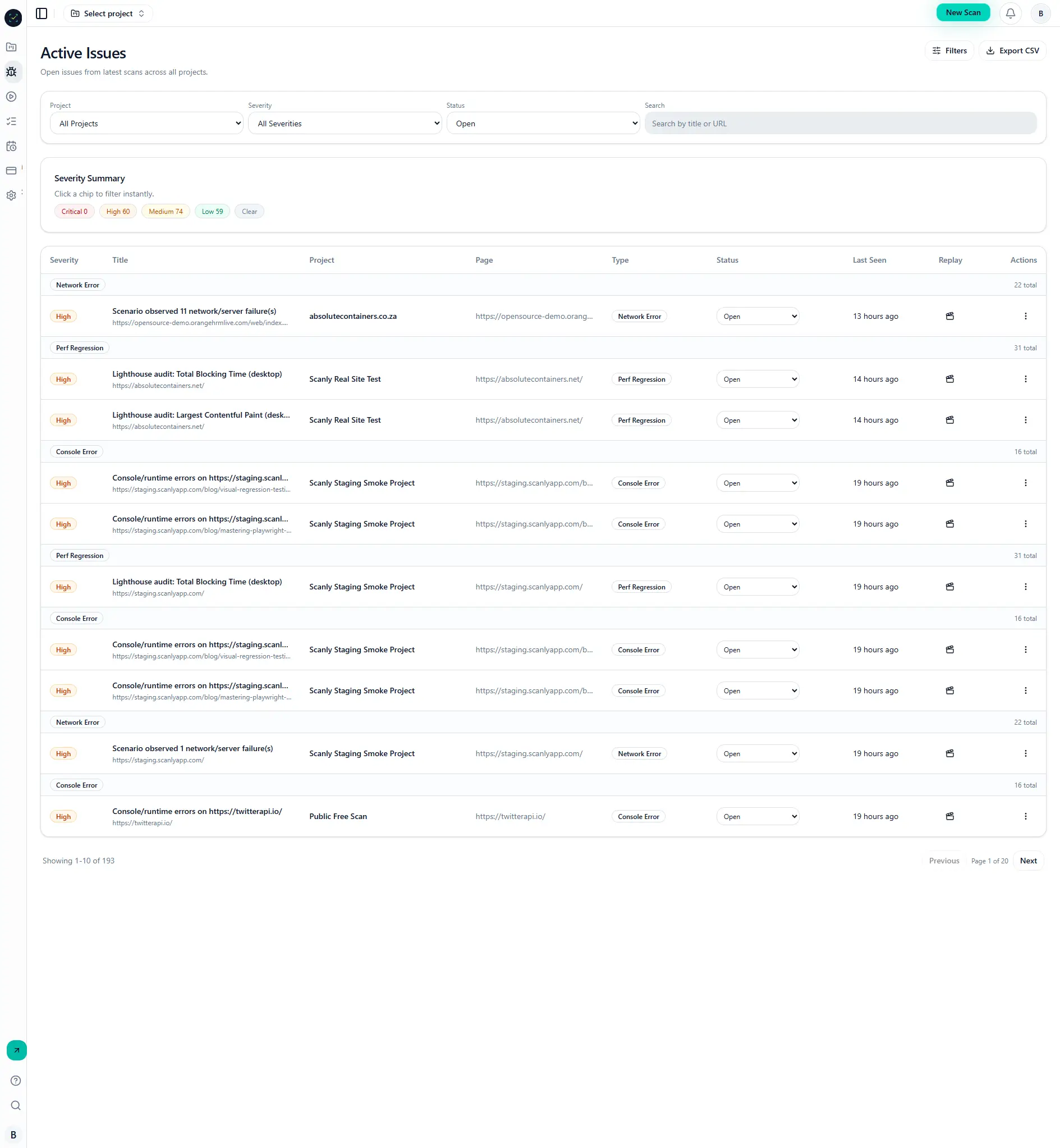The width and height of the screenshot is (1060, 1148).
Task: Click the credit card billing sidebar icon
Action: [11, 171]
